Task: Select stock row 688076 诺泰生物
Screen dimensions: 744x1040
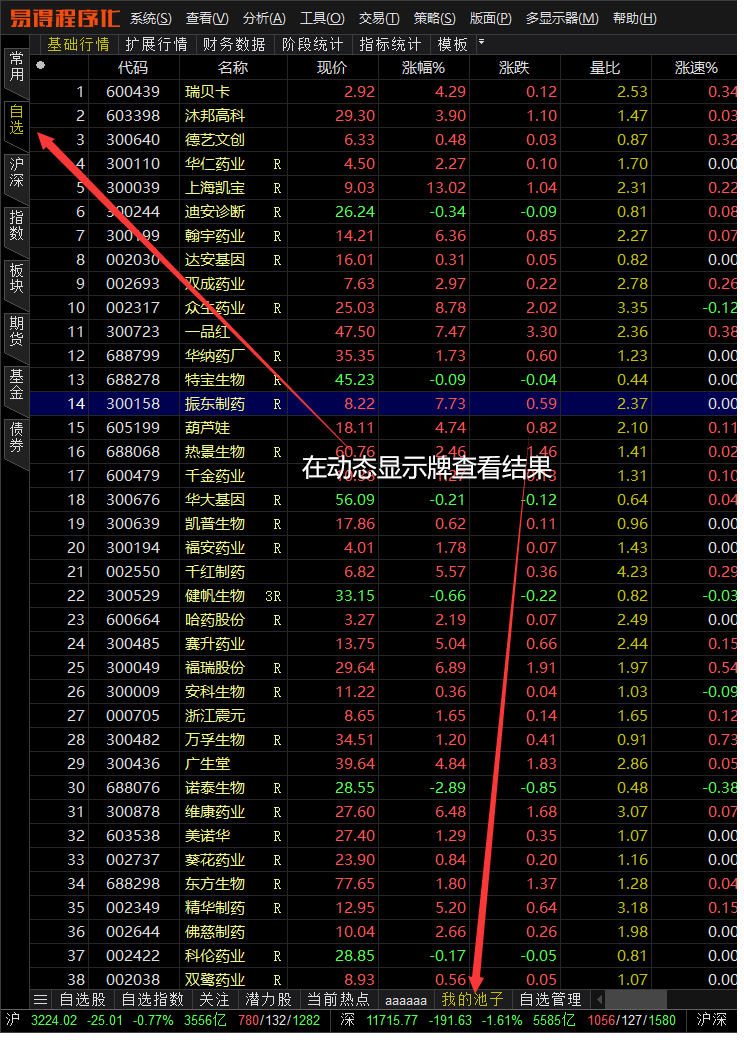Action: [383, 787]
